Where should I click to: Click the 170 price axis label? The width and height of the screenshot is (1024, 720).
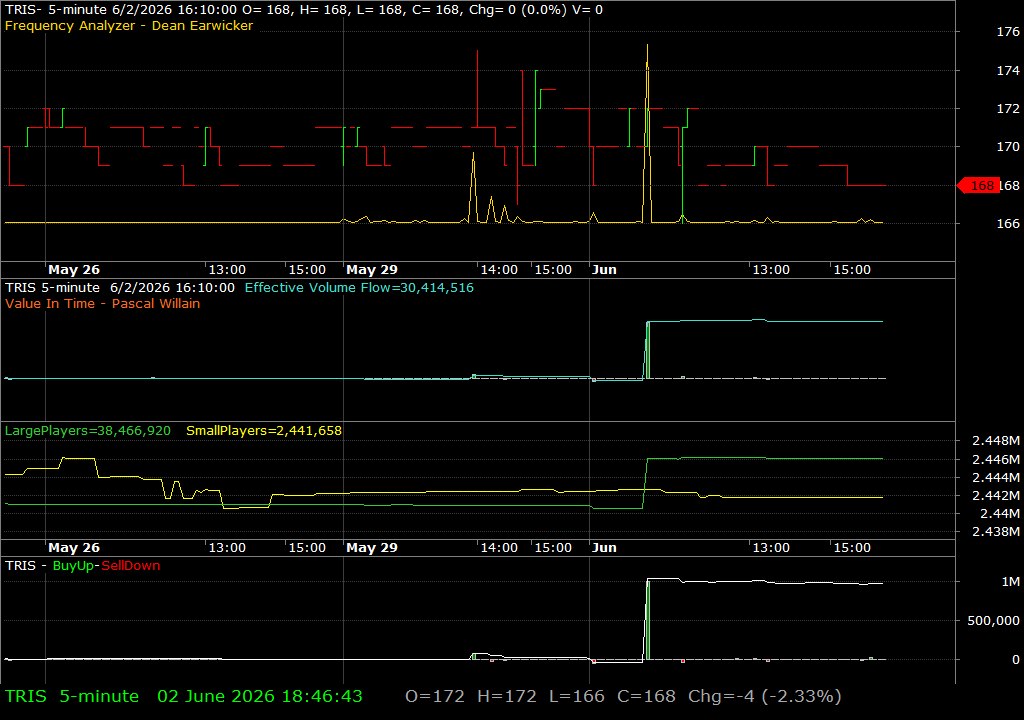pos(1008,147)
